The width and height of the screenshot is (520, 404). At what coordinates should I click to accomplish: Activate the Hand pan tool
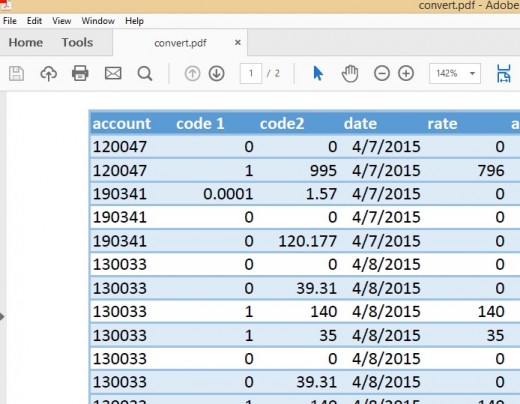click(x=350, y=73)
